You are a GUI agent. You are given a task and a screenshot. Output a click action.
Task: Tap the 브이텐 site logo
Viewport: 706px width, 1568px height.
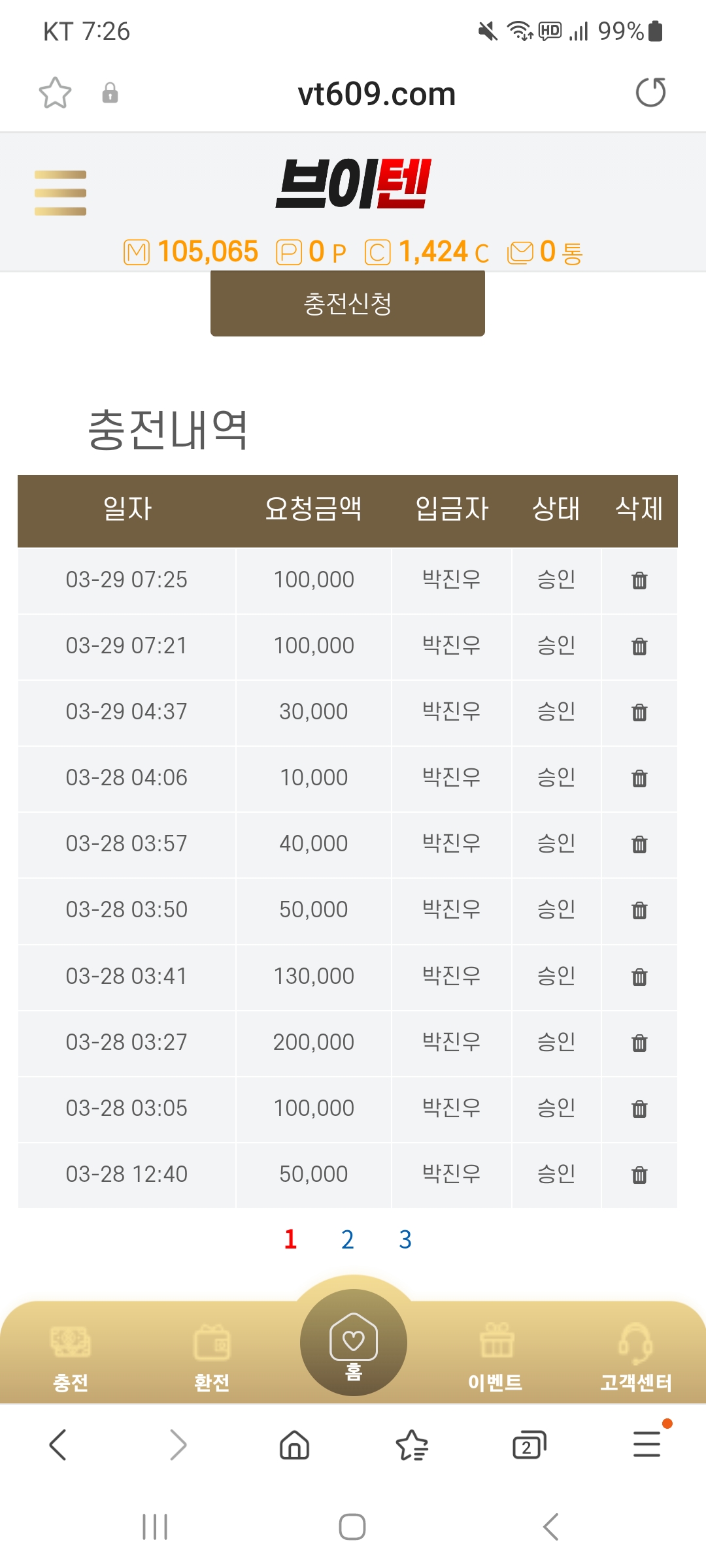pos(353,184)
